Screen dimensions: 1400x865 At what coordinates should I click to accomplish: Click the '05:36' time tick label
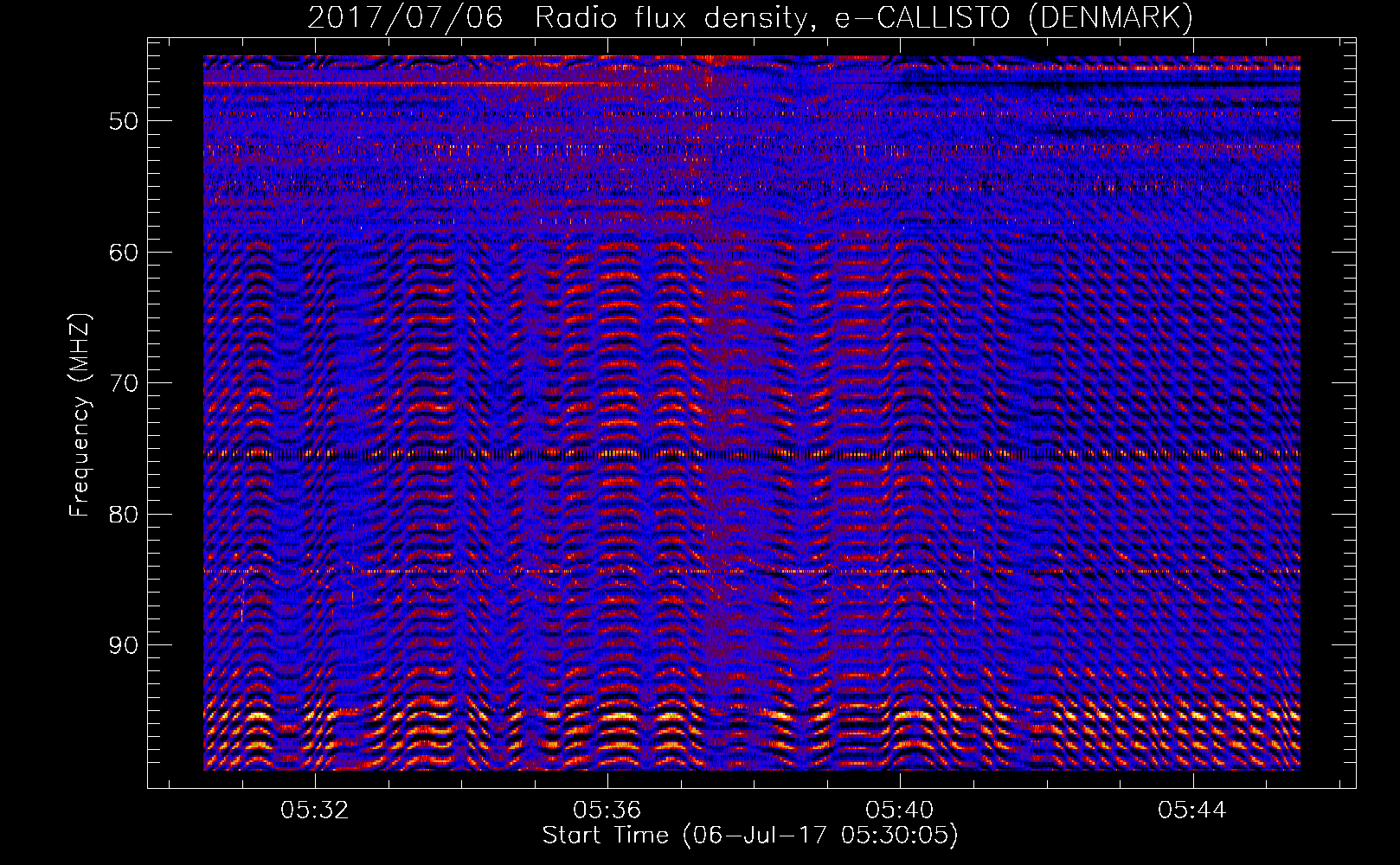pos(607,810)
